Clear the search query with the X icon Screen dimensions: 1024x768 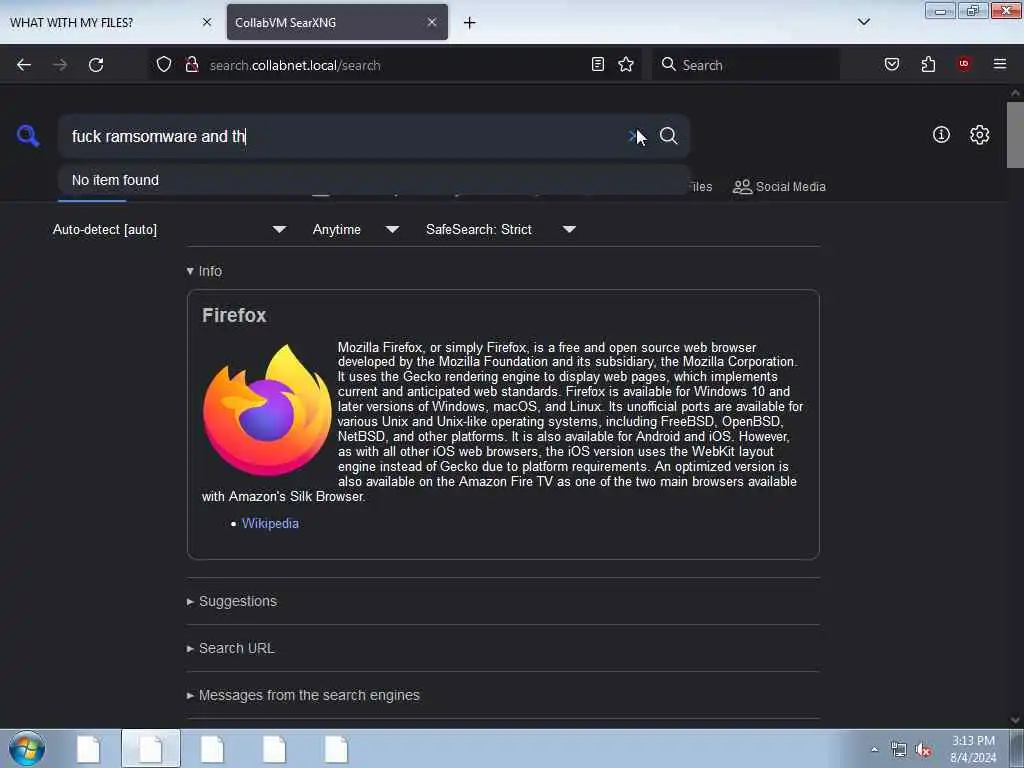[x=633, y=136]
